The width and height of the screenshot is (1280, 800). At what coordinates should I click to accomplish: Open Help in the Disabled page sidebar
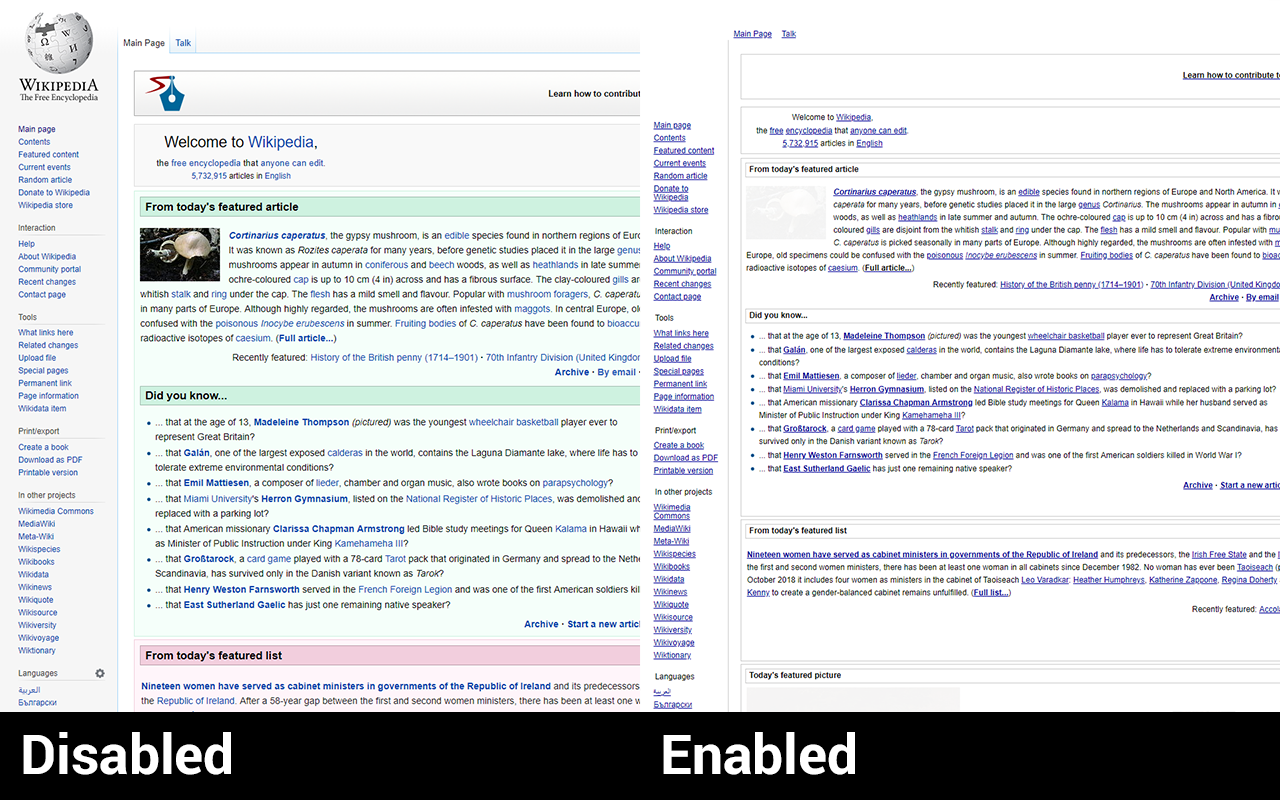[26, 243]
